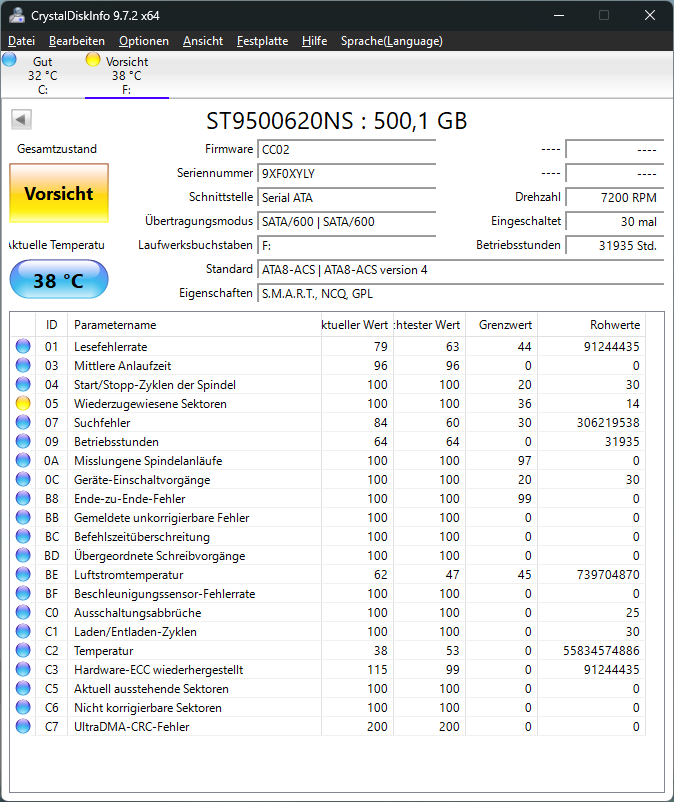Click the status circle in row C2 Temperatur
This screenshot has height=802, width=674.
point(23,650)
